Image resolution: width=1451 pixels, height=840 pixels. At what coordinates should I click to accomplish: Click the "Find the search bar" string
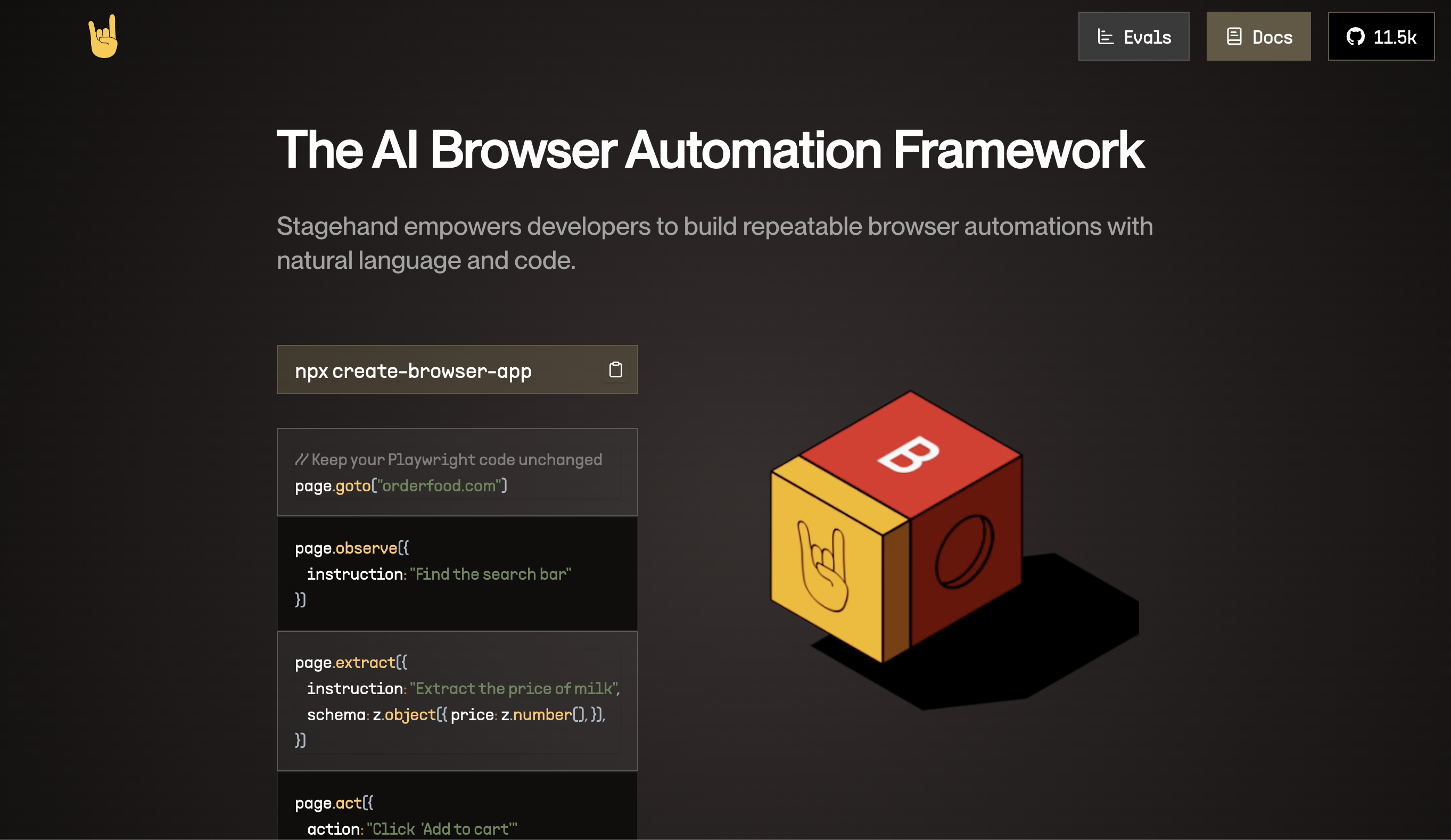[x=491, y=574]
